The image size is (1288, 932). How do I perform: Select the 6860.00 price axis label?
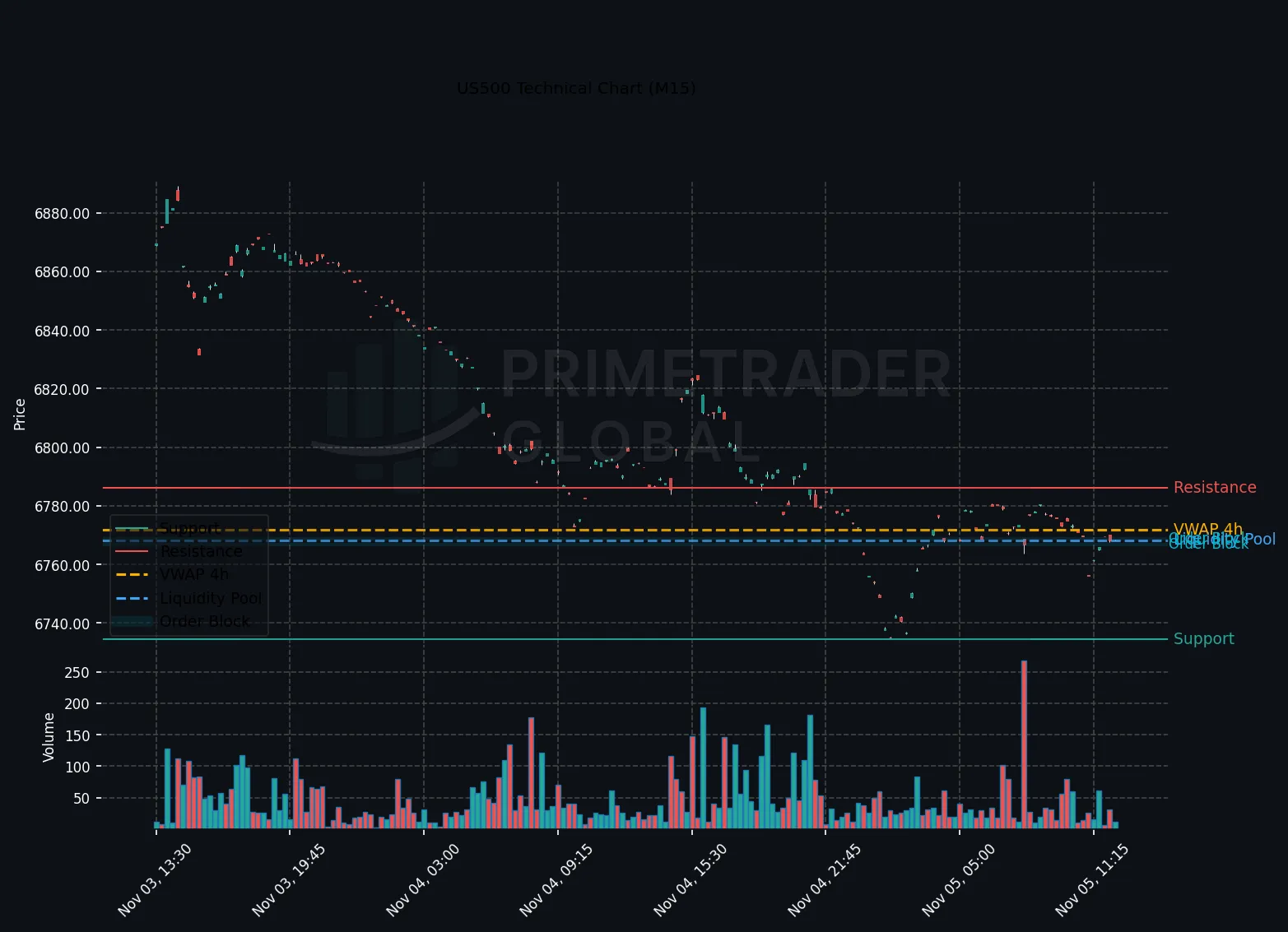[x=62, y=272]
